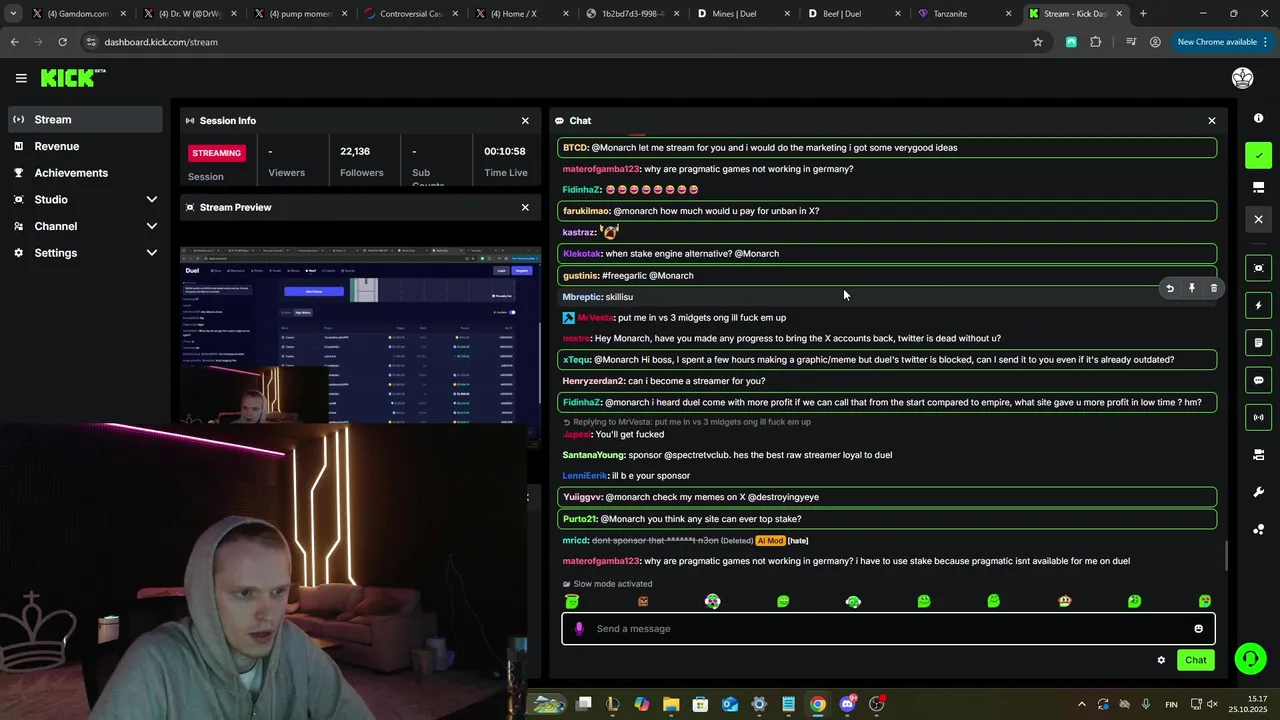Click the server rack icon in right sidebar
Viewport: 1280px width, 720px height.
1259,455
